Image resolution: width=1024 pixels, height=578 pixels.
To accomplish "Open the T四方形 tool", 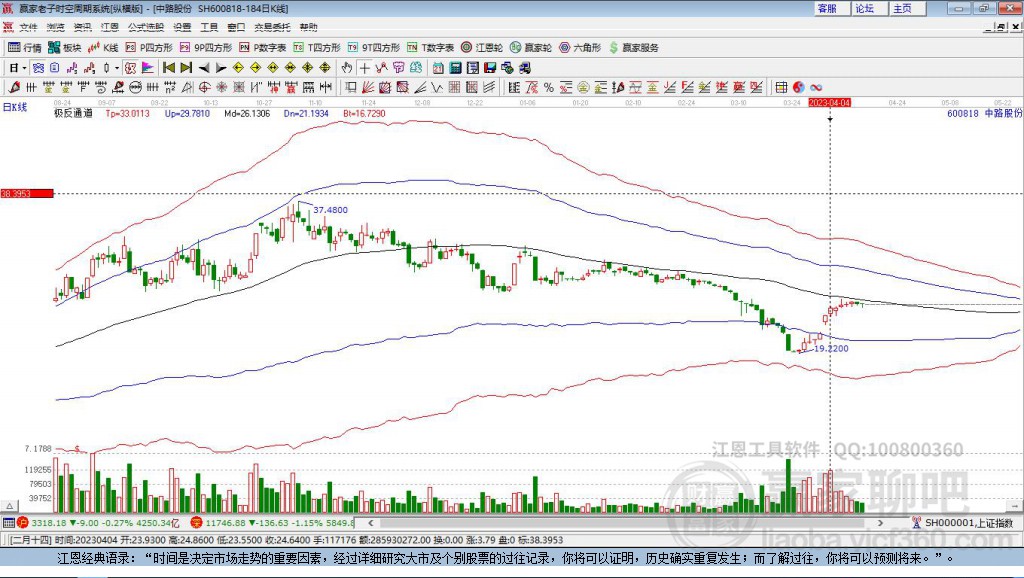I will [x=317, y=48].
